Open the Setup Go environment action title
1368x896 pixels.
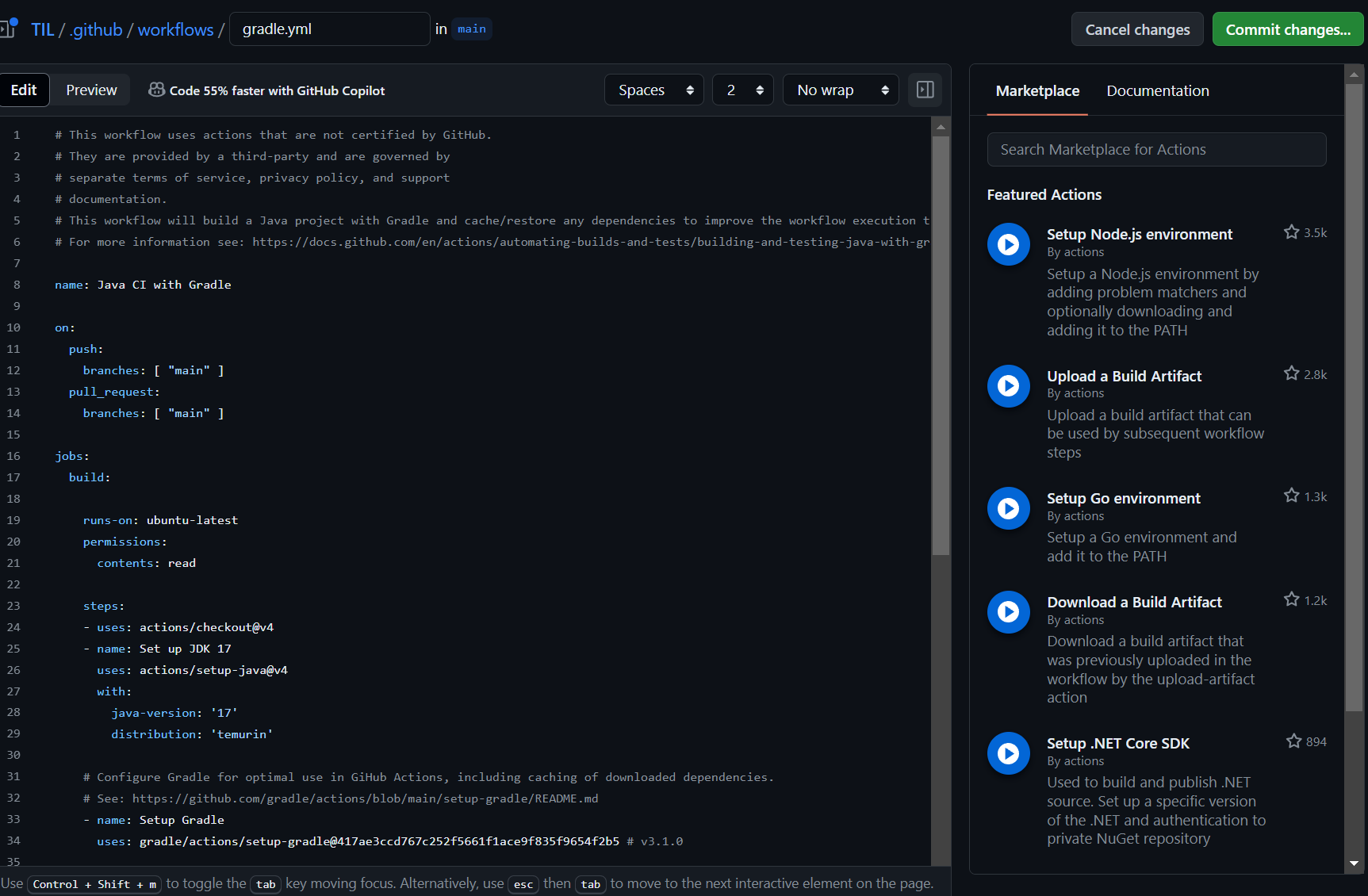pos(1123,498)
